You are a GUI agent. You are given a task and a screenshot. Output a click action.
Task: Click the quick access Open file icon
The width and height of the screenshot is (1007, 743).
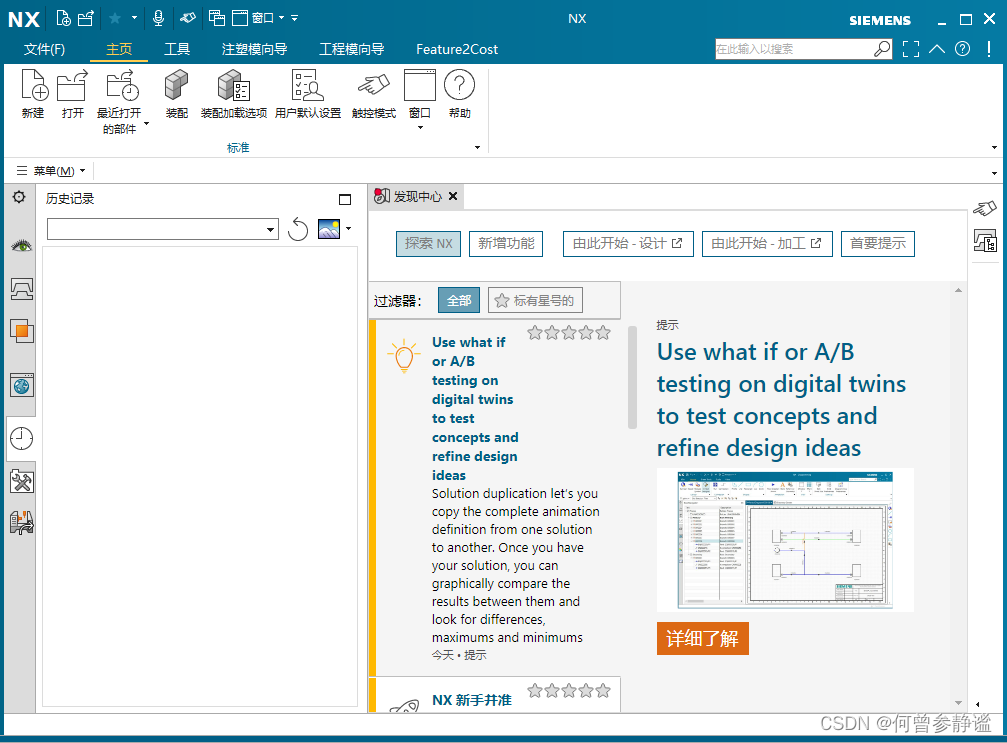tap(85, 18)
